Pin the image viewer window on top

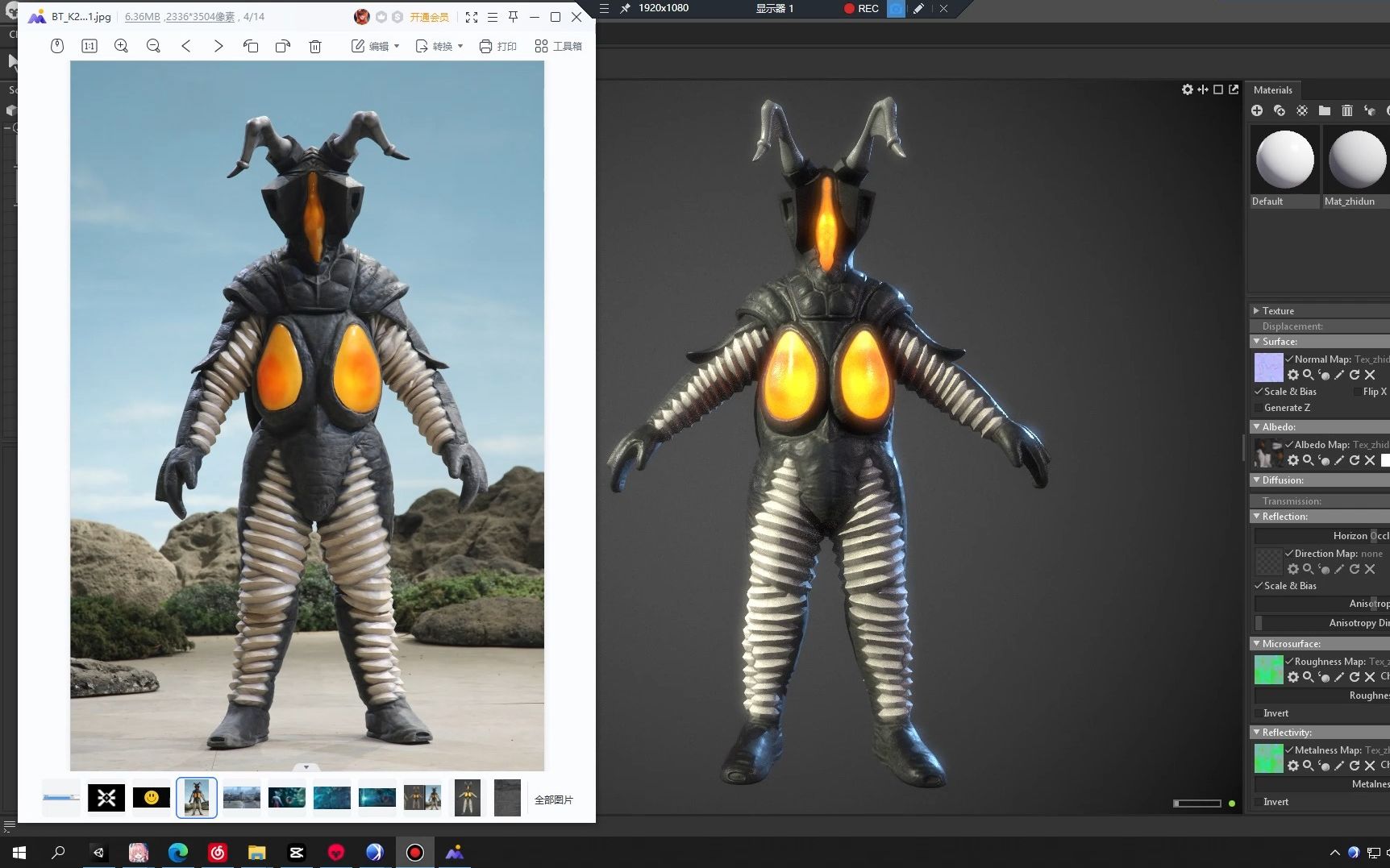click(513, 17)
